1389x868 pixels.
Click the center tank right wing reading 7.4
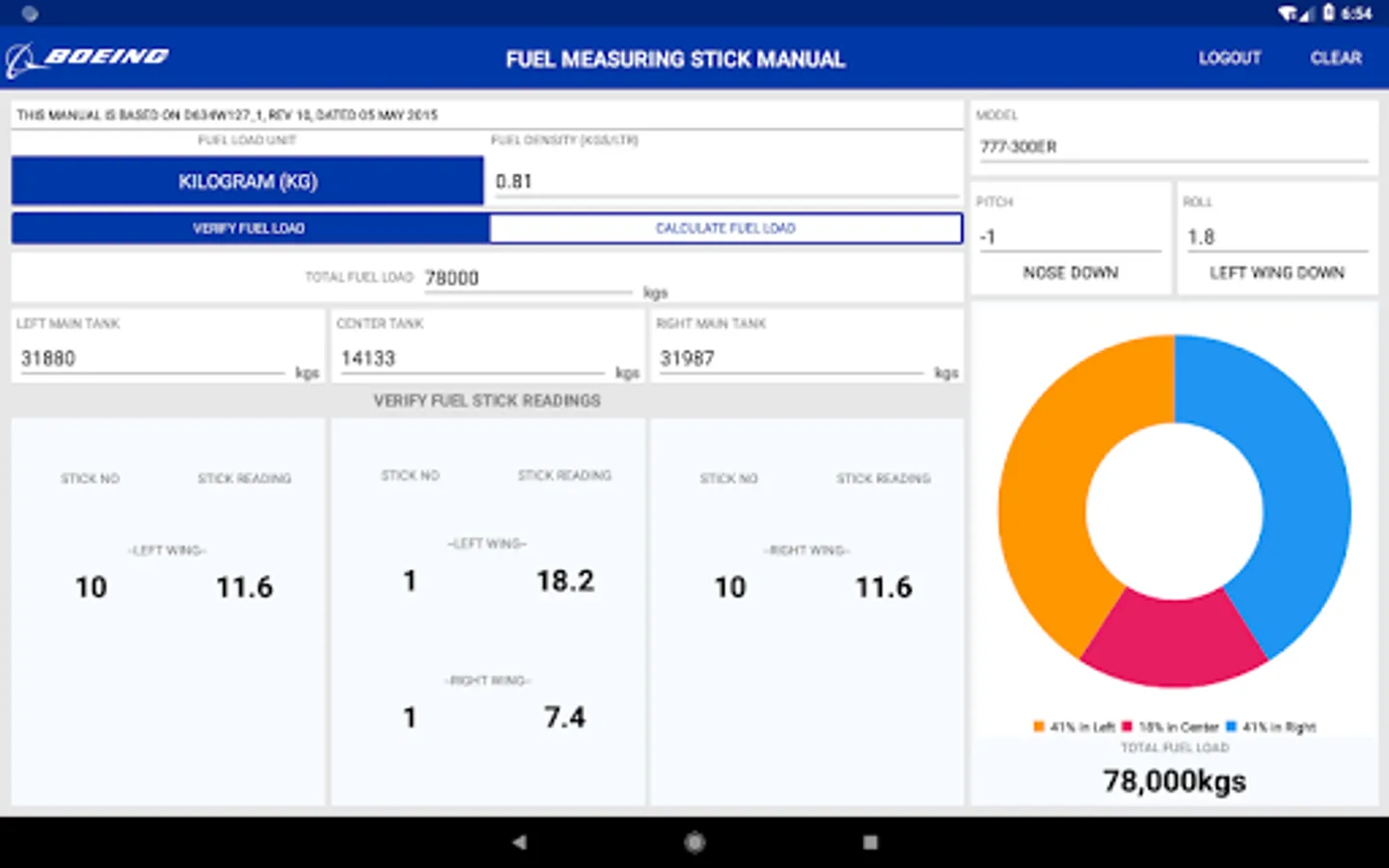pyautogui.click(x=564, y=718)
